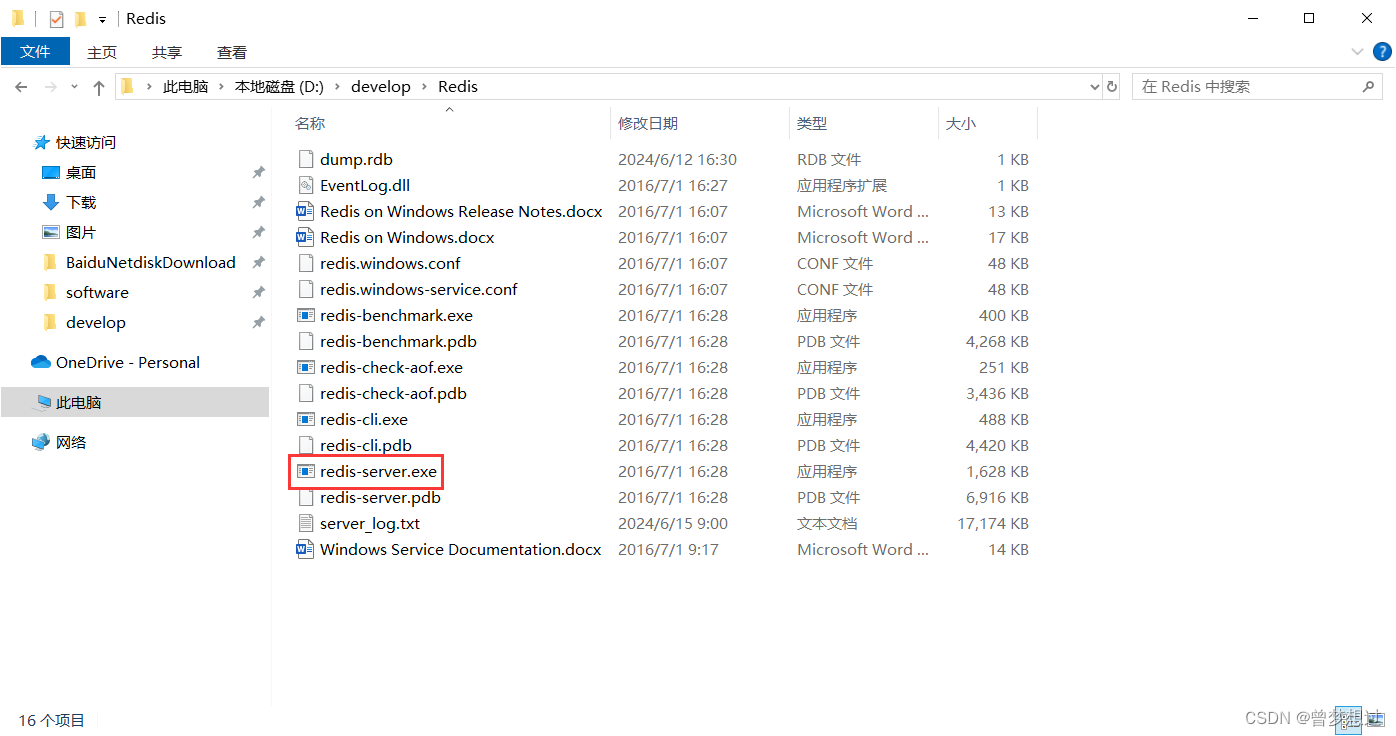Select the redis.windows.conf file name

point(390,263)
